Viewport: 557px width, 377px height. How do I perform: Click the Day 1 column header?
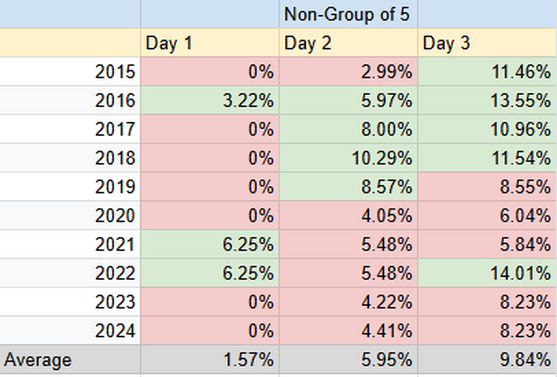tap(210, 43)
